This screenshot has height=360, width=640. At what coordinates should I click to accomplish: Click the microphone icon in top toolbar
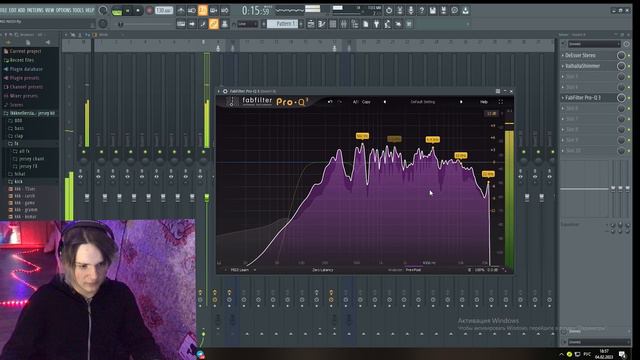pos(411,11)
